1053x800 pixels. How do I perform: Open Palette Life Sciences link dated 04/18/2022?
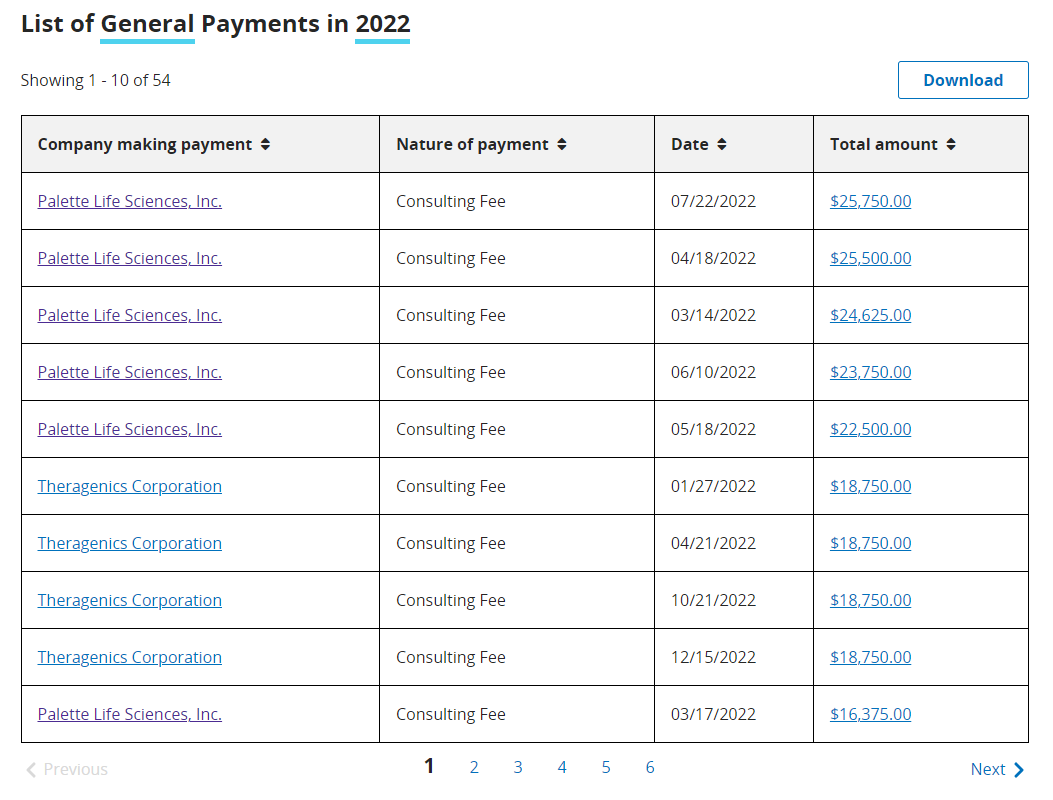point(130,258)
